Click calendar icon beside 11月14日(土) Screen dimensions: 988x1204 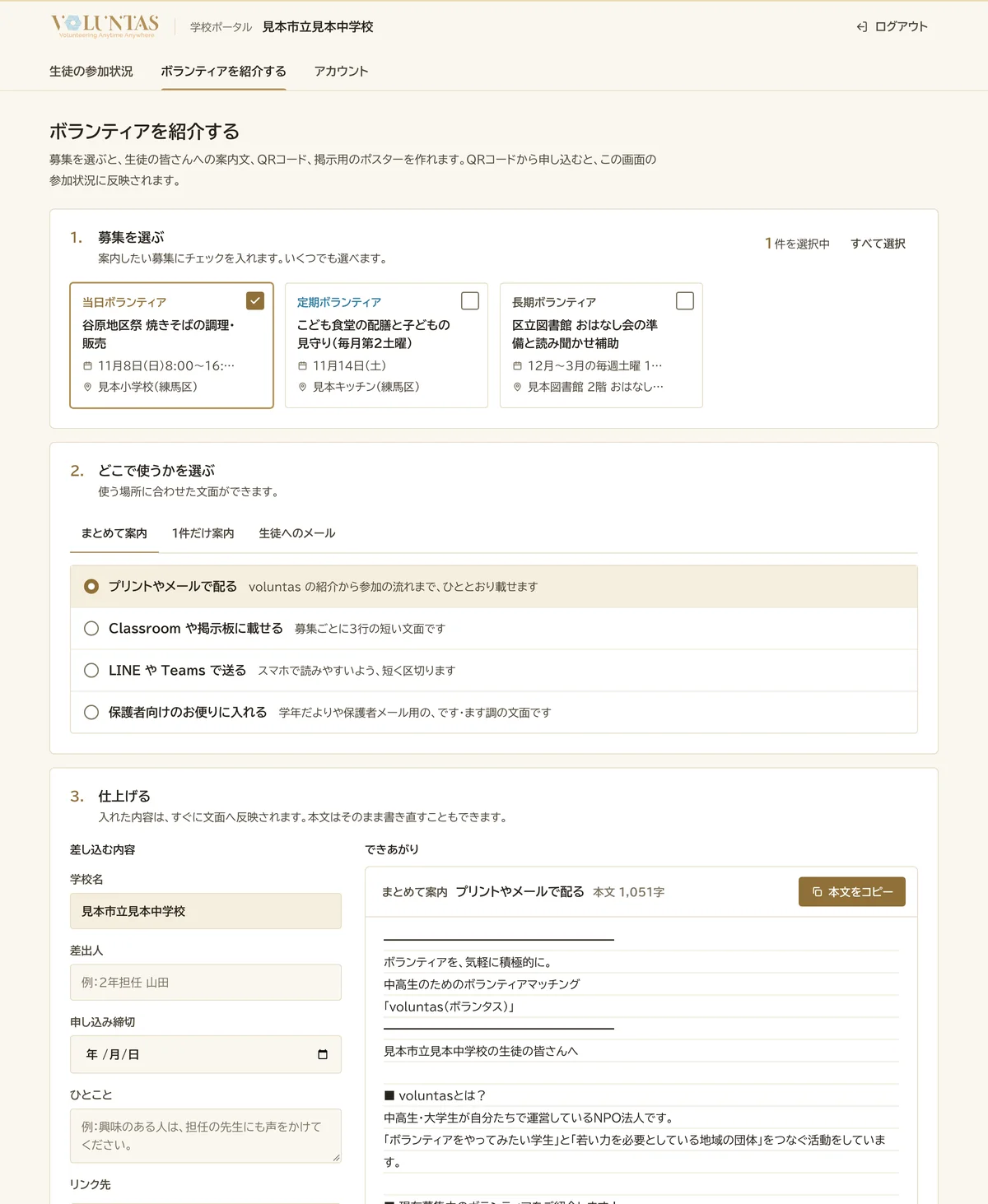[x=302, y=366]
